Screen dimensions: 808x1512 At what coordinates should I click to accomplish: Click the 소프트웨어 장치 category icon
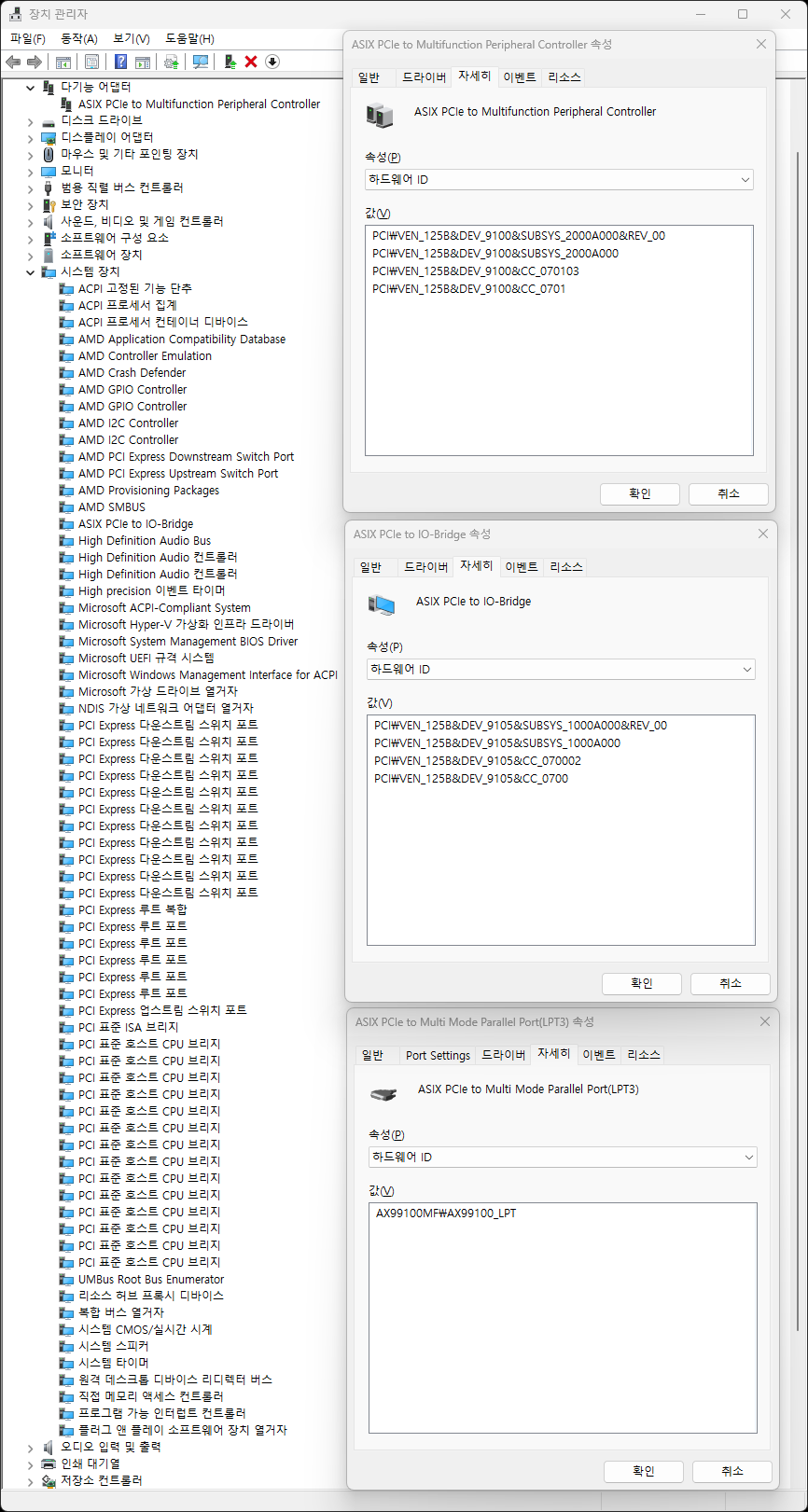point(49,255)
